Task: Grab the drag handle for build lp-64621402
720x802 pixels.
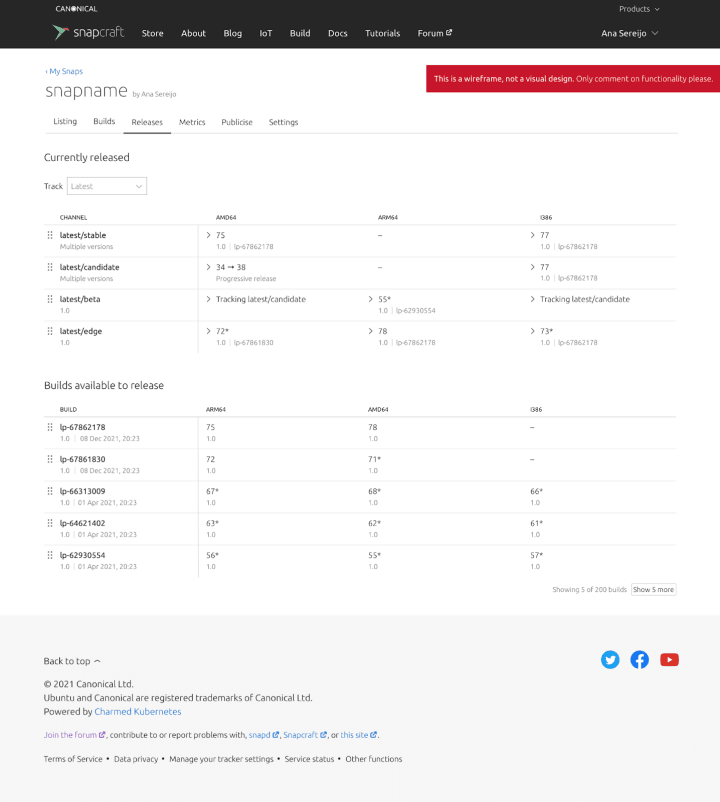Action: coord(50,523)
